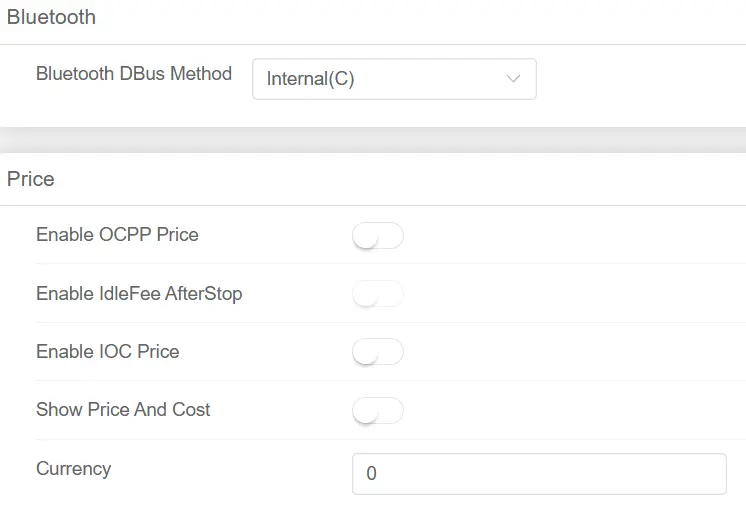Focus the Currency input field

[x=539, y=474]
